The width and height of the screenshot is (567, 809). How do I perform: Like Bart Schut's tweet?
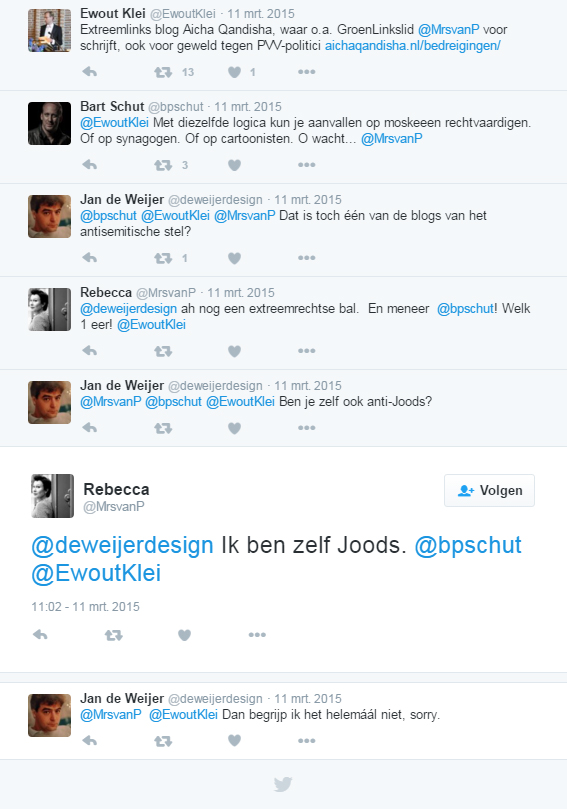click(234, 165)
